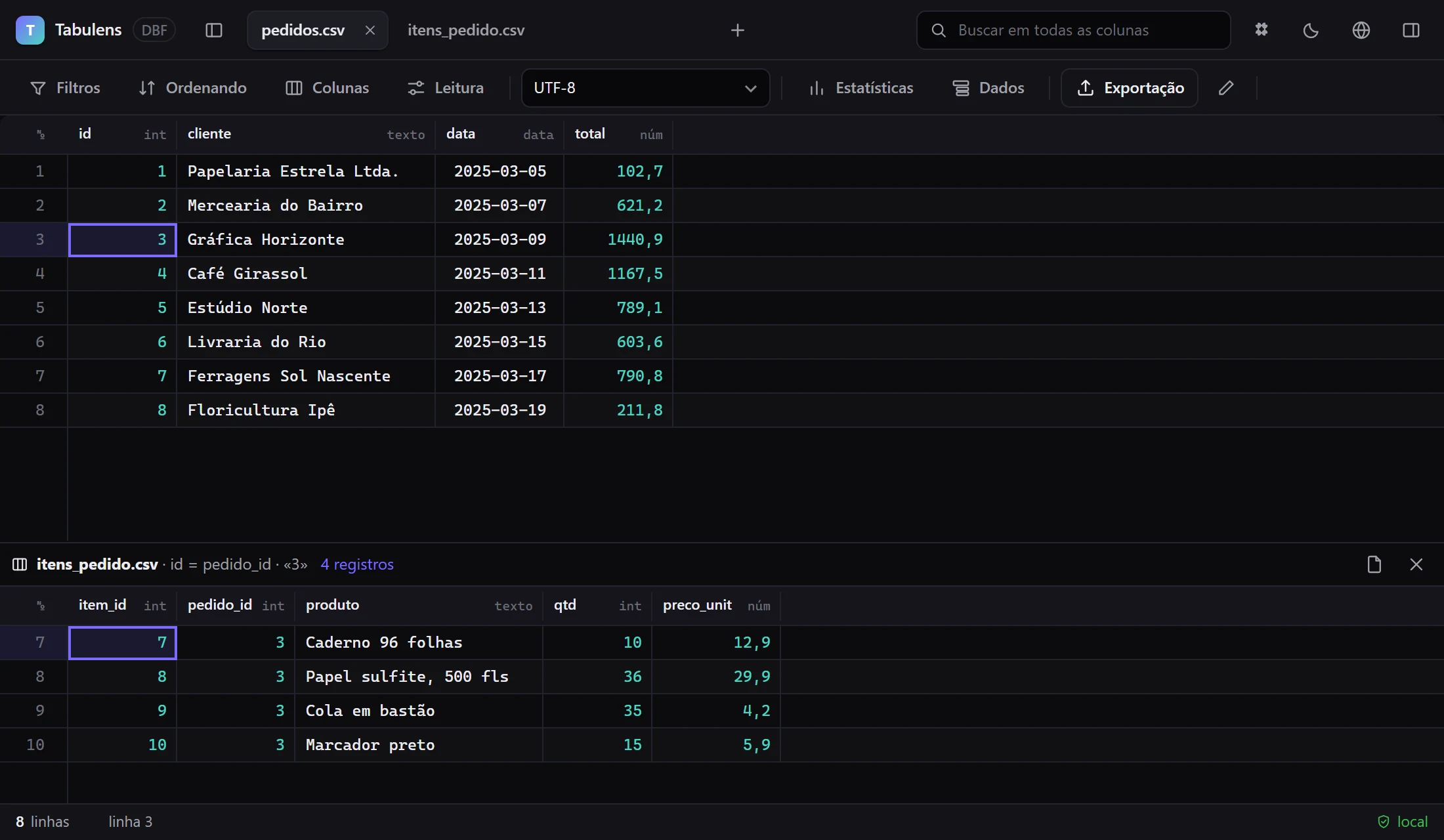Click the preco_unit column header
Viewport: 1444px width, 840px height.
pos(716,606)
